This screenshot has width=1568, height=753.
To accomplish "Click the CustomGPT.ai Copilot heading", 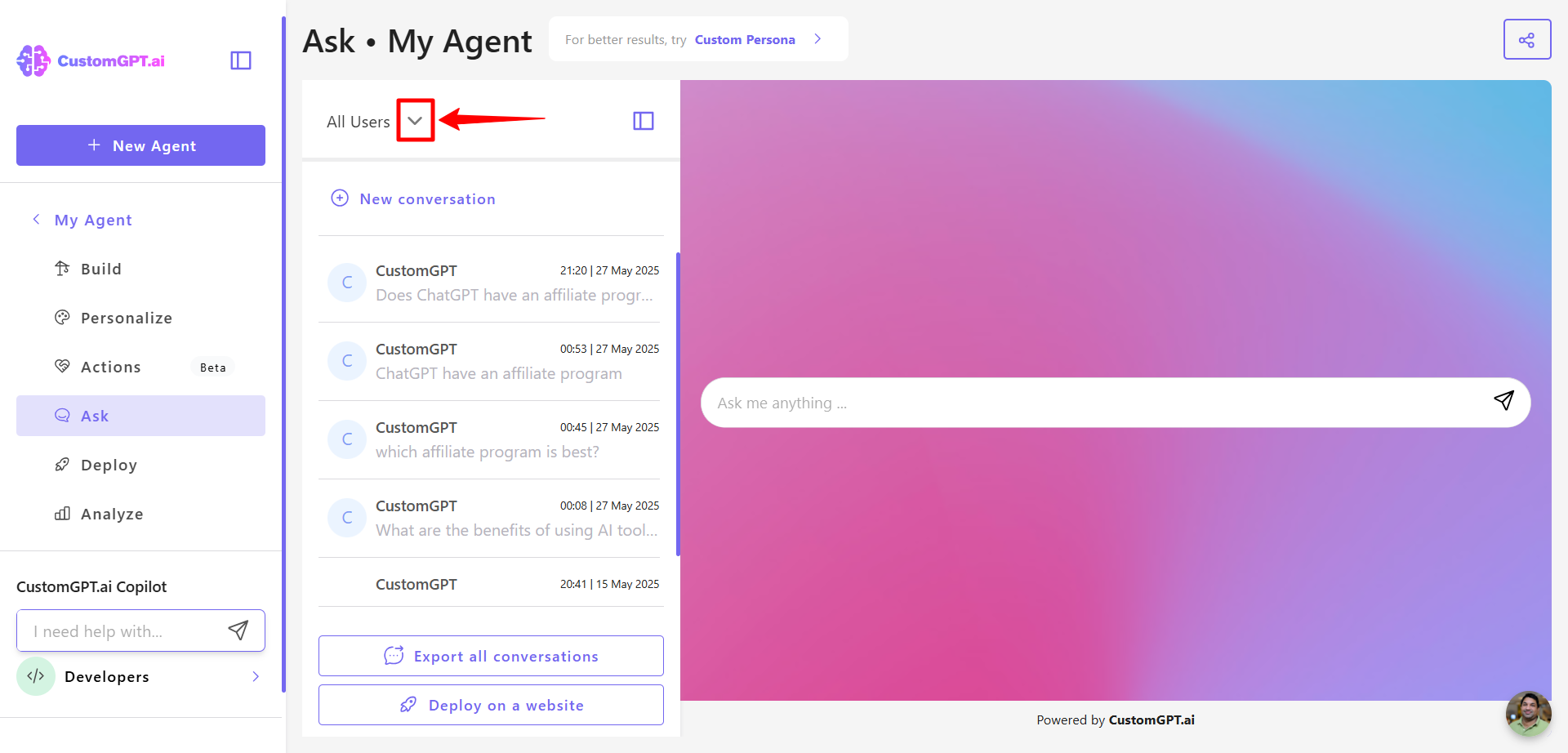I will [91, 586].
